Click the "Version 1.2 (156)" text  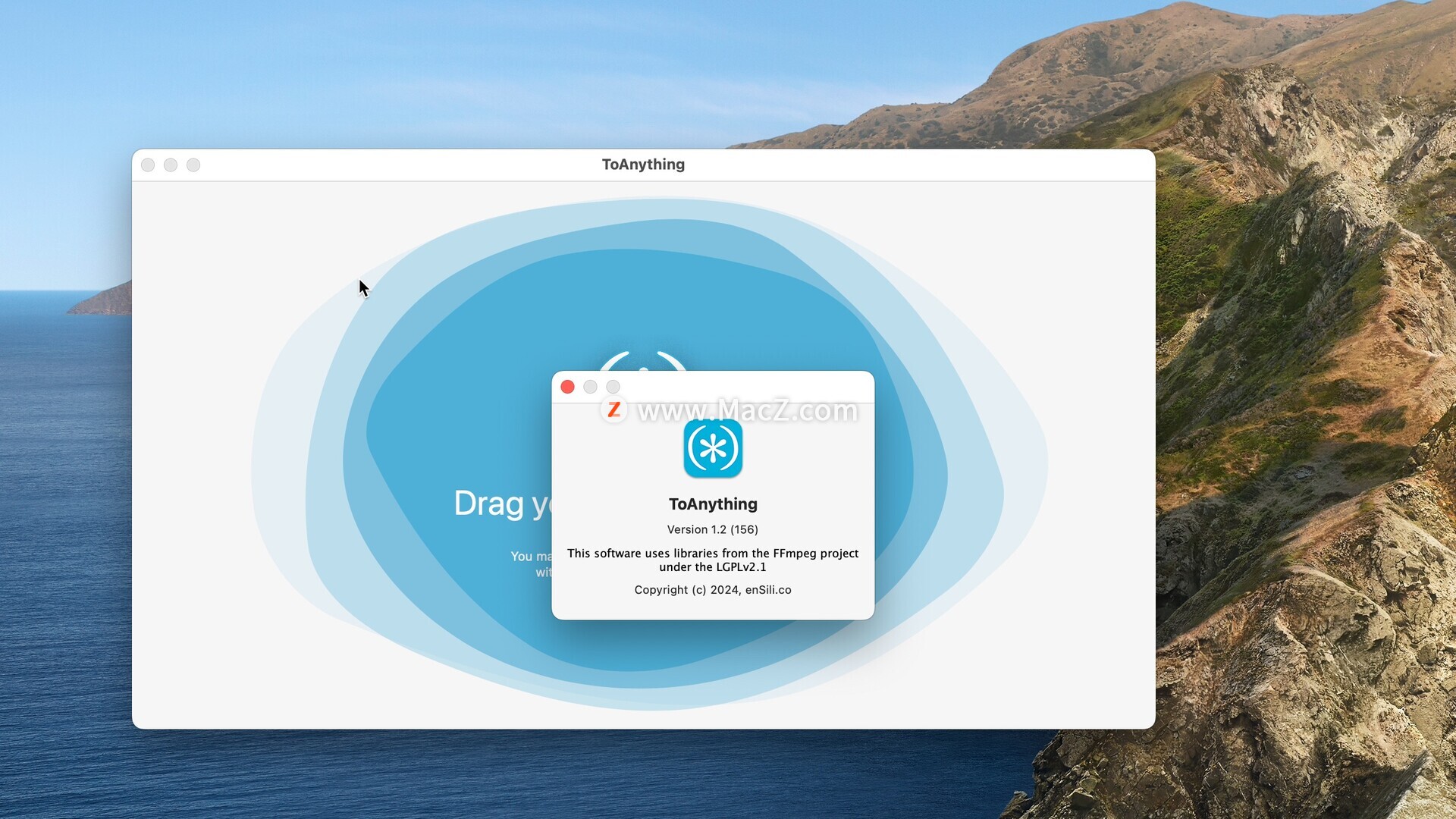click(x=713, y=529)
